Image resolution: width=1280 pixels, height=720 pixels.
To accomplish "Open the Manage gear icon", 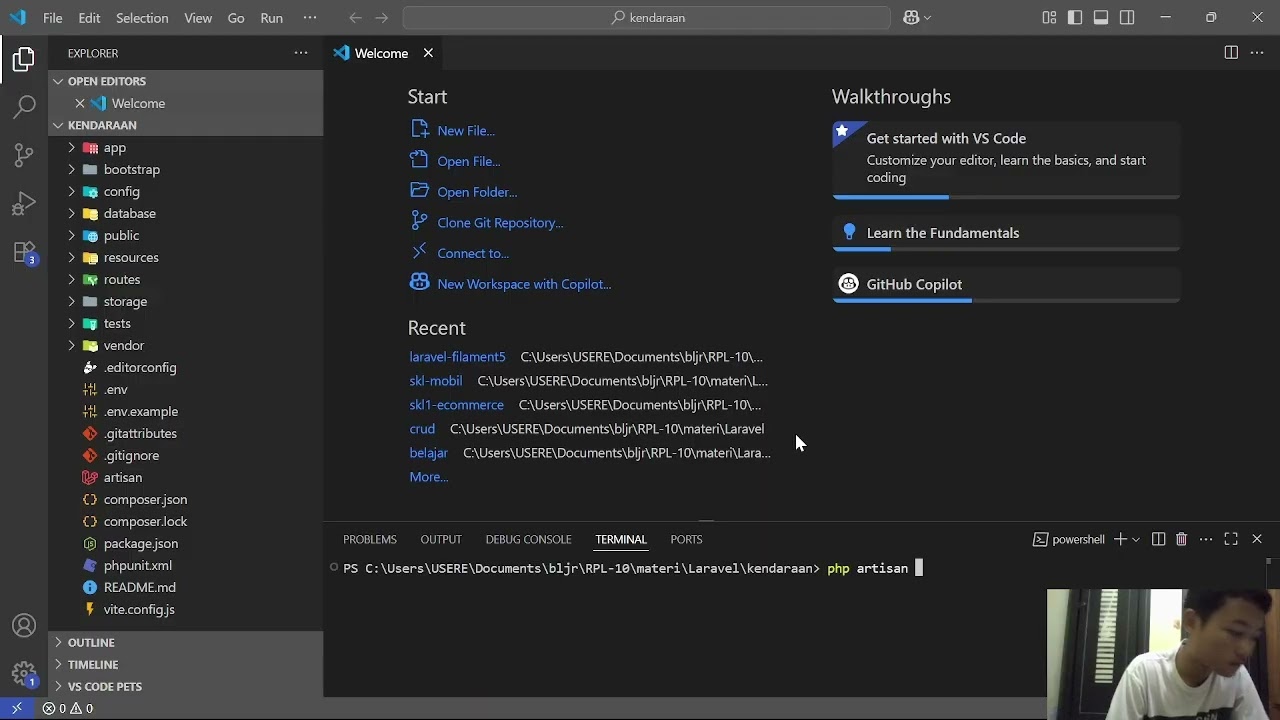I will point(24,673).
